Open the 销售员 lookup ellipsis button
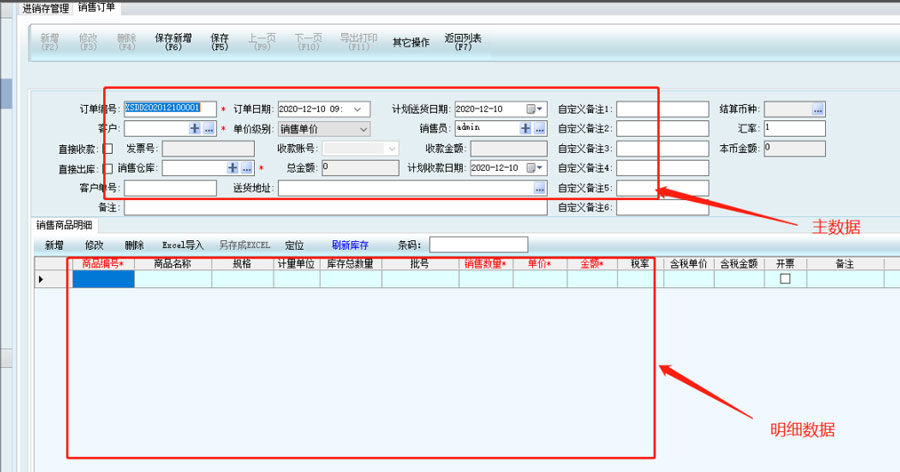900x472 pixels. click(x=540, y=128)
